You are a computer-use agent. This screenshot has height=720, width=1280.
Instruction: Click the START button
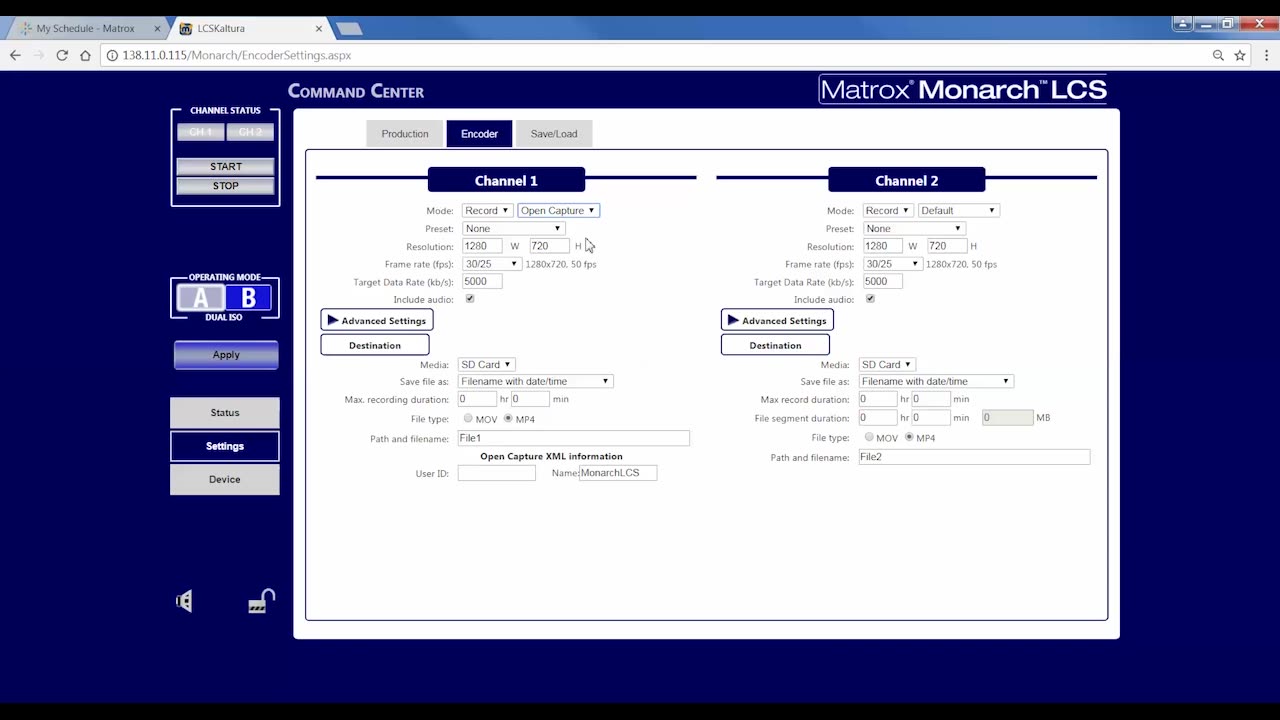(226, 166)
